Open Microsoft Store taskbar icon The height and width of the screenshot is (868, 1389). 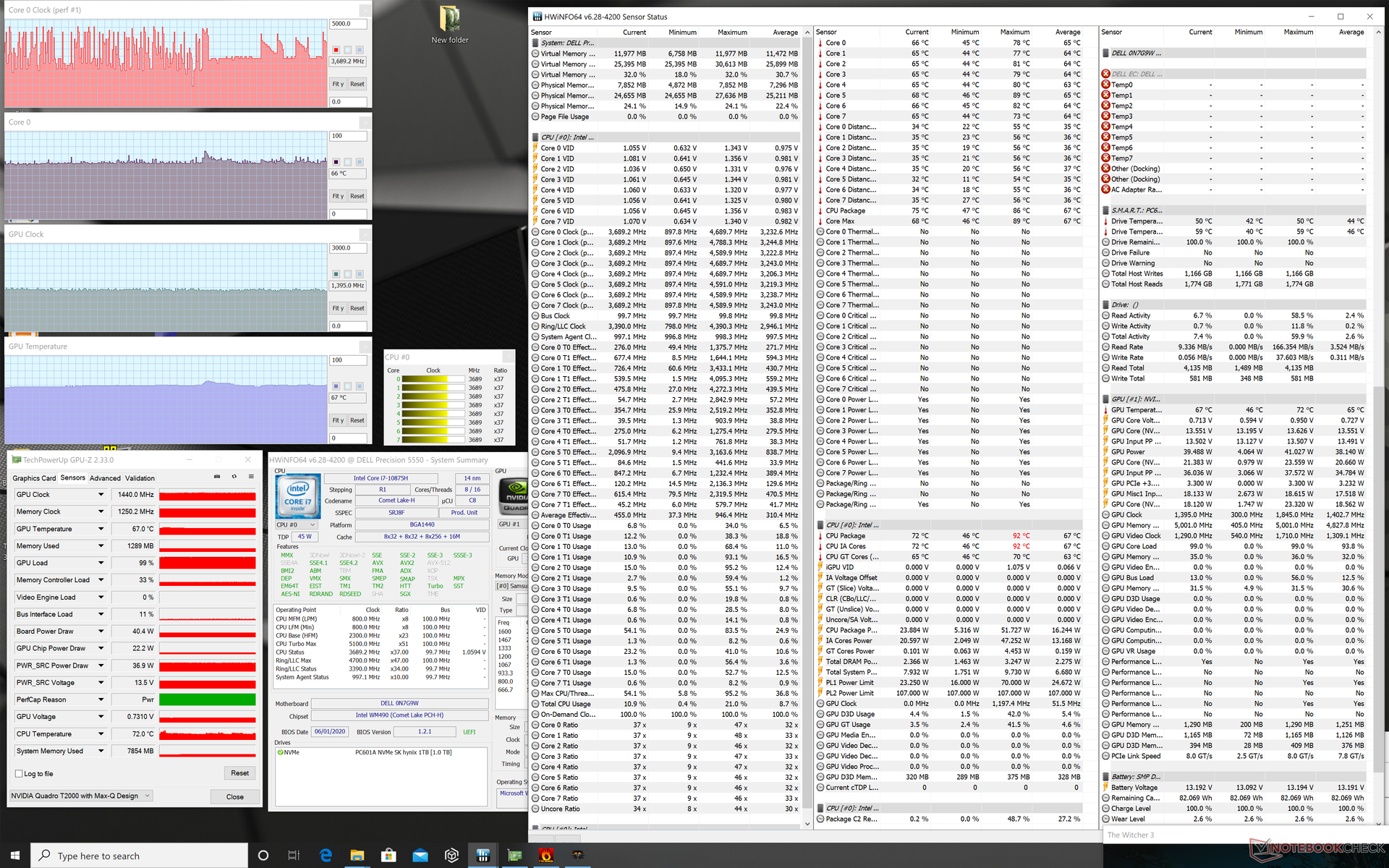coord(388,855)
